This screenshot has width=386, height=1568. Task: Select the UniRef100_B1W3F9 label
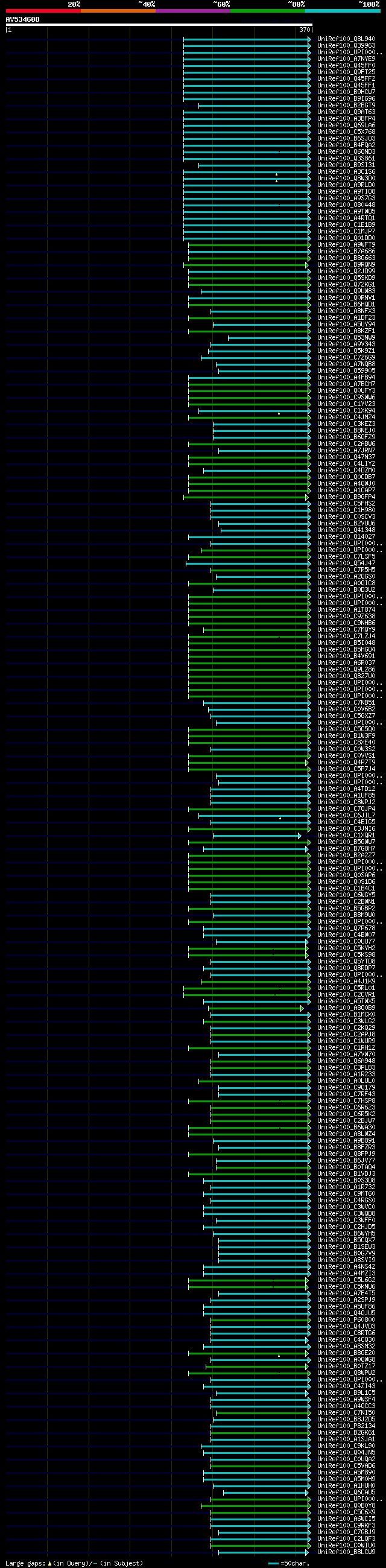(x=346, y=736)
